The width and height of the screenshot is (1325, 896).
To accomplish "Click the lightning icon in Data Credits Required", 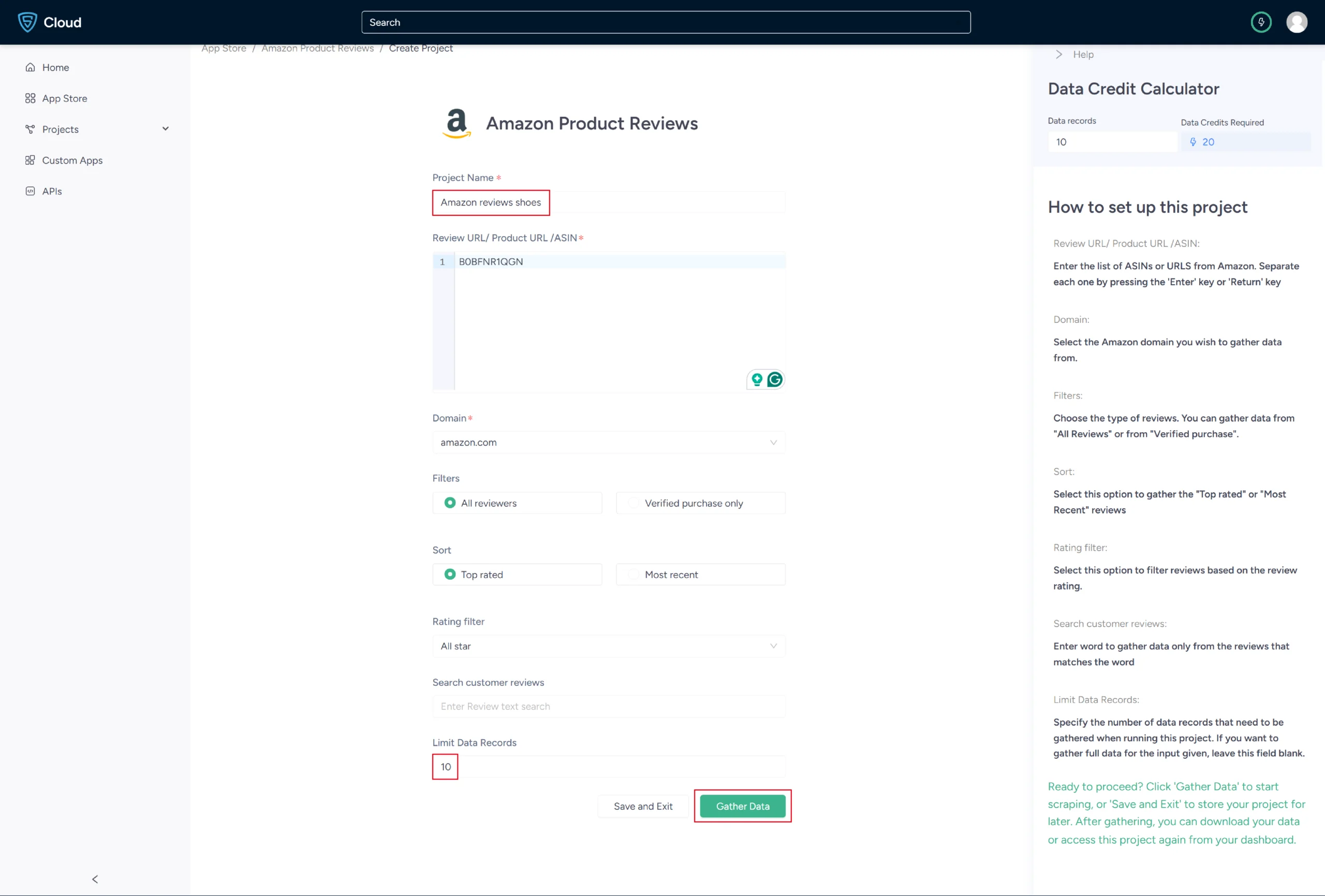I will click(x=1192, y=142).
